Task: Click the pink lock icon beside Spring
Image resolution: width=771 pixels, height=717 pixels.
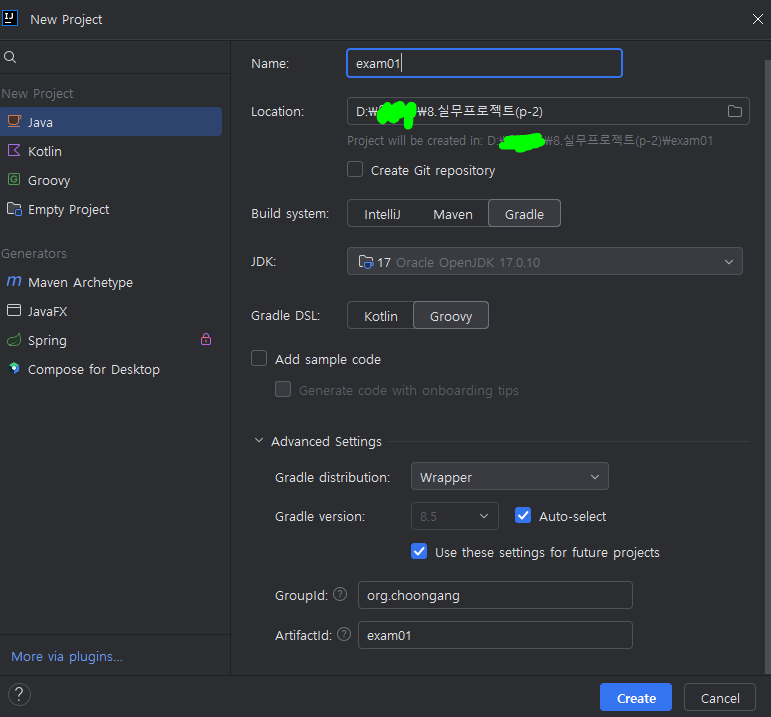Action: click(206, 339)
